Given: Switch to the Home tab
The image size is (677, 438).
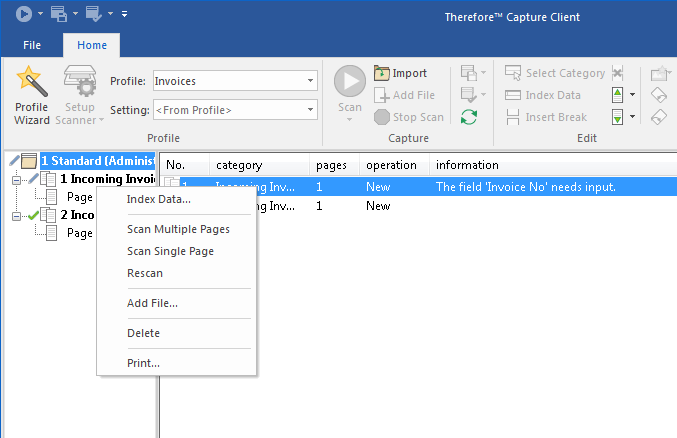Looking at the screenshot, I should click(92, 45).
